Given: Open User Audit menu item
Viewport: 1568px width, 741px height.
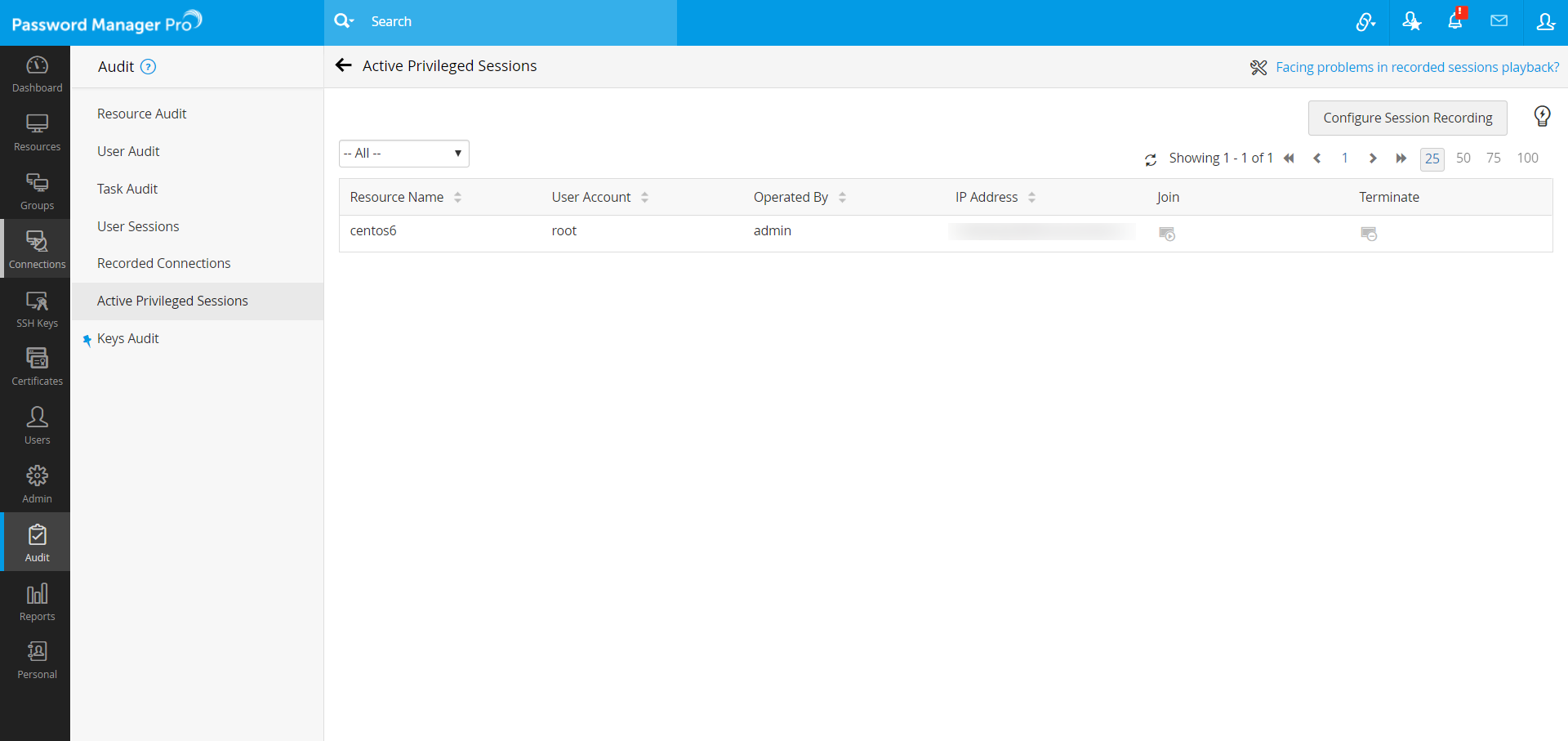Looking at the screenshot, I should tap(128, 151).
